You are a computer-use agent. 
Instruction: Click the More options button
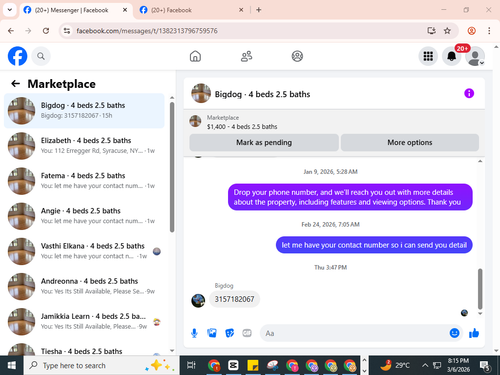click(x=410, y=143)
